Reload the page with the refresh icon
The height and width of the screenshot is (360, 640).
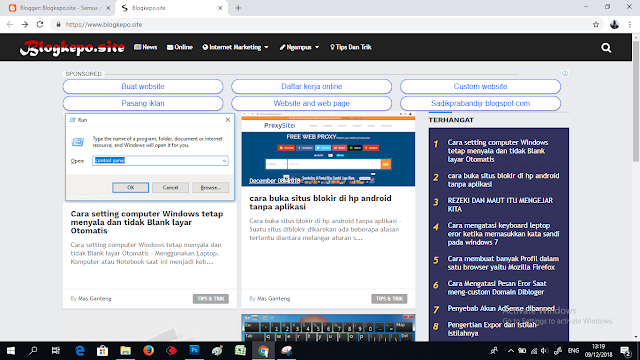40,24
